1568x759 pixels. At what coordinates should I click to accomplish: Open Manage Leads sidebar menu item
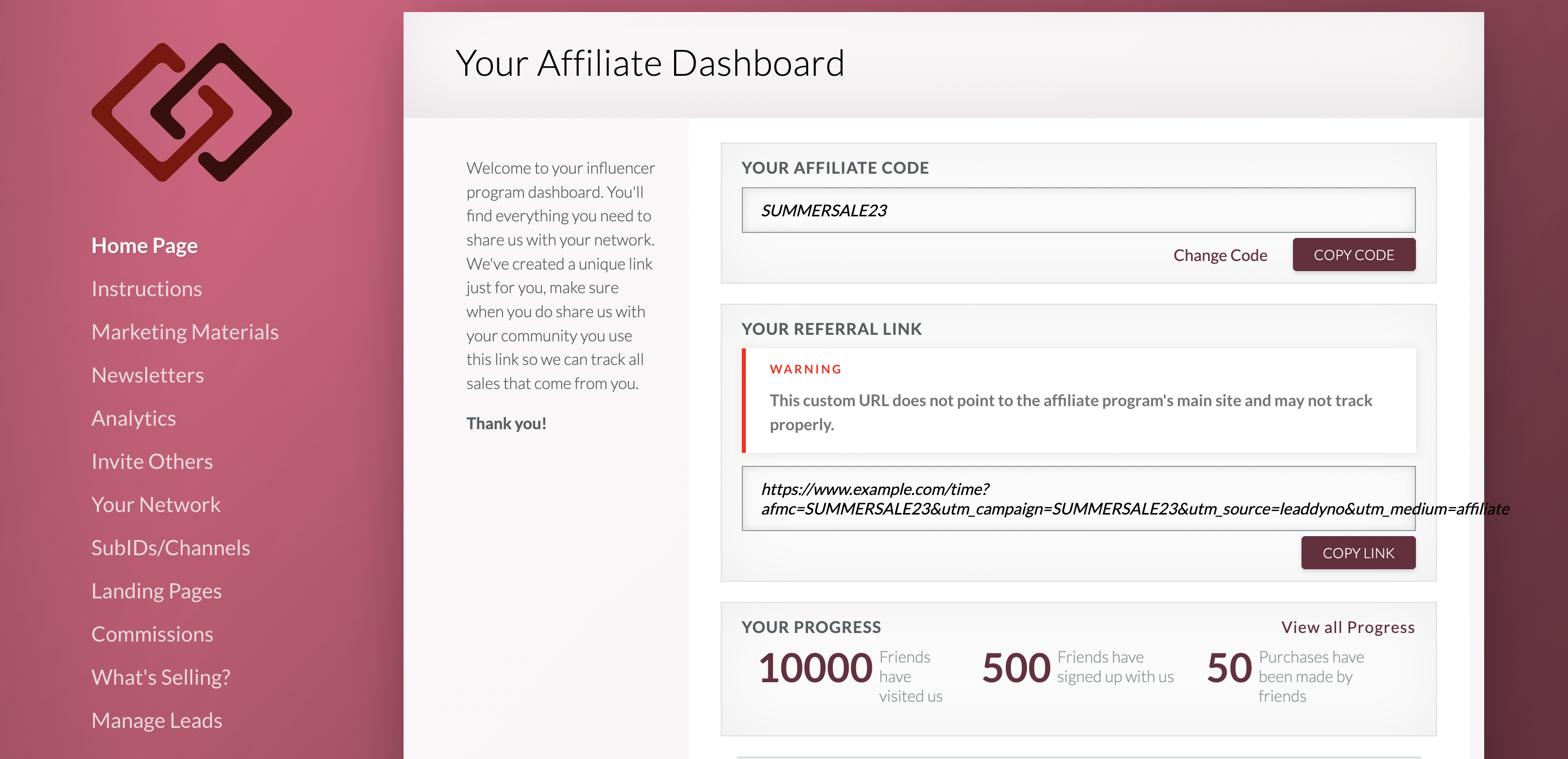coord(156,719)
